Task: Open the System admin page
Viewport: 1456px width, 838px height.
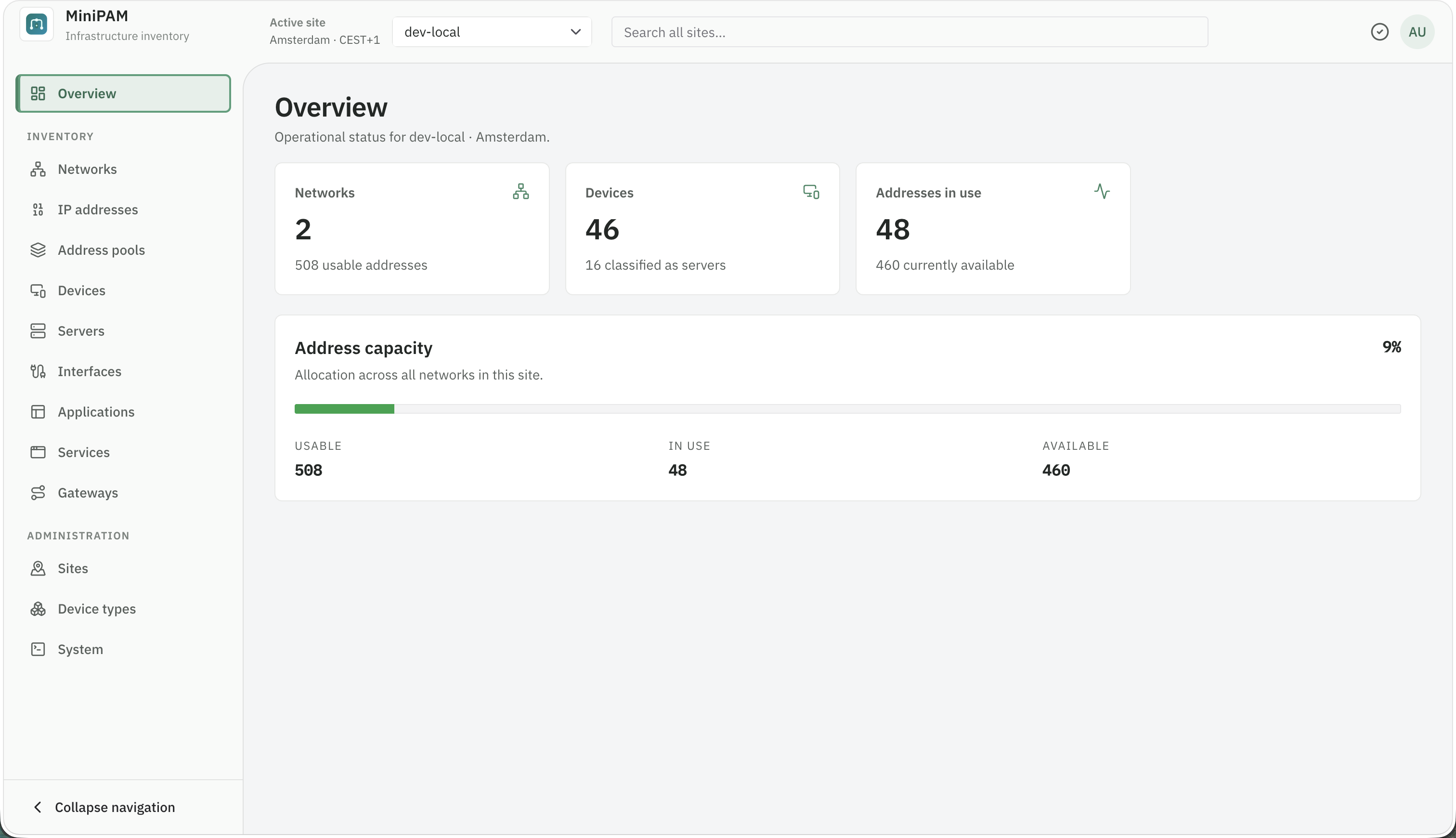Action: click(123, 649)
